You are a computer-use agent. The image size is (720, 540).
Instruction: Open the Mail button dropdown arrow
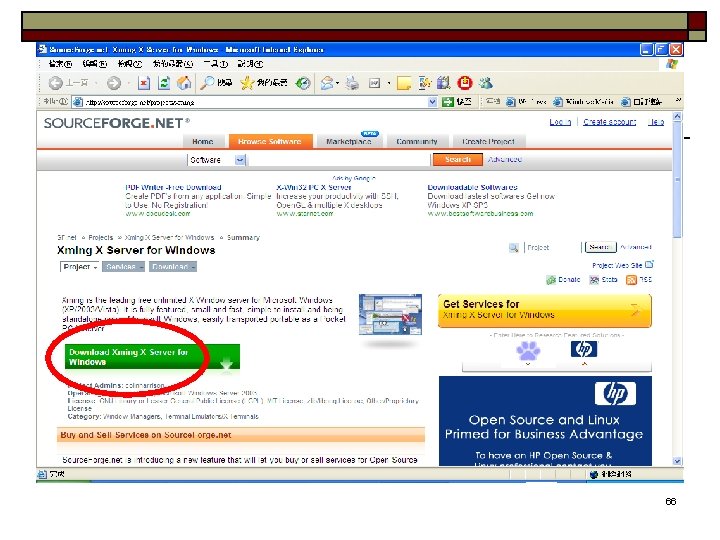(338, 83)
